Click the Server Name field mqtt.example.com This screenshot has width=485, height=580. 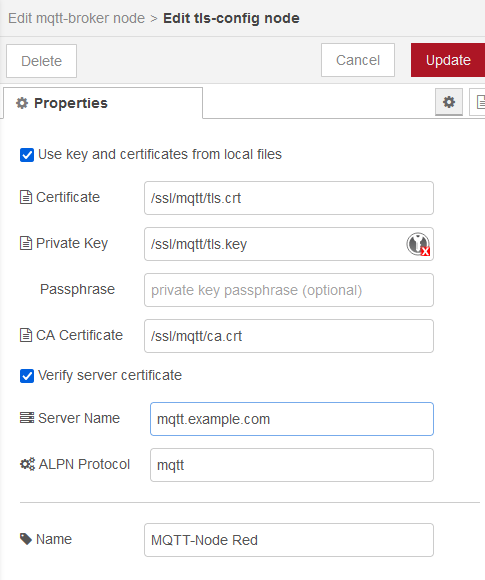[292, 419]
